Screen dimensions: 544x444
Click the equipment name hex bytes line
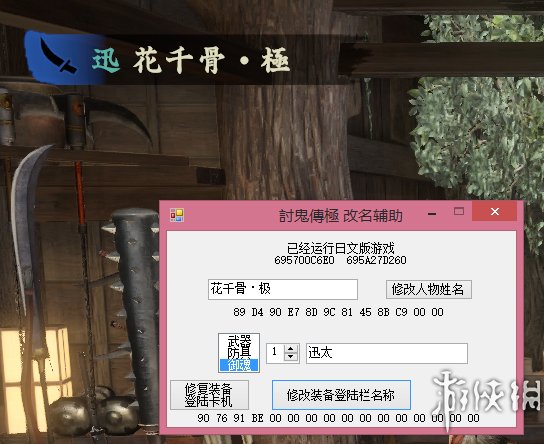tap(339, 418)
